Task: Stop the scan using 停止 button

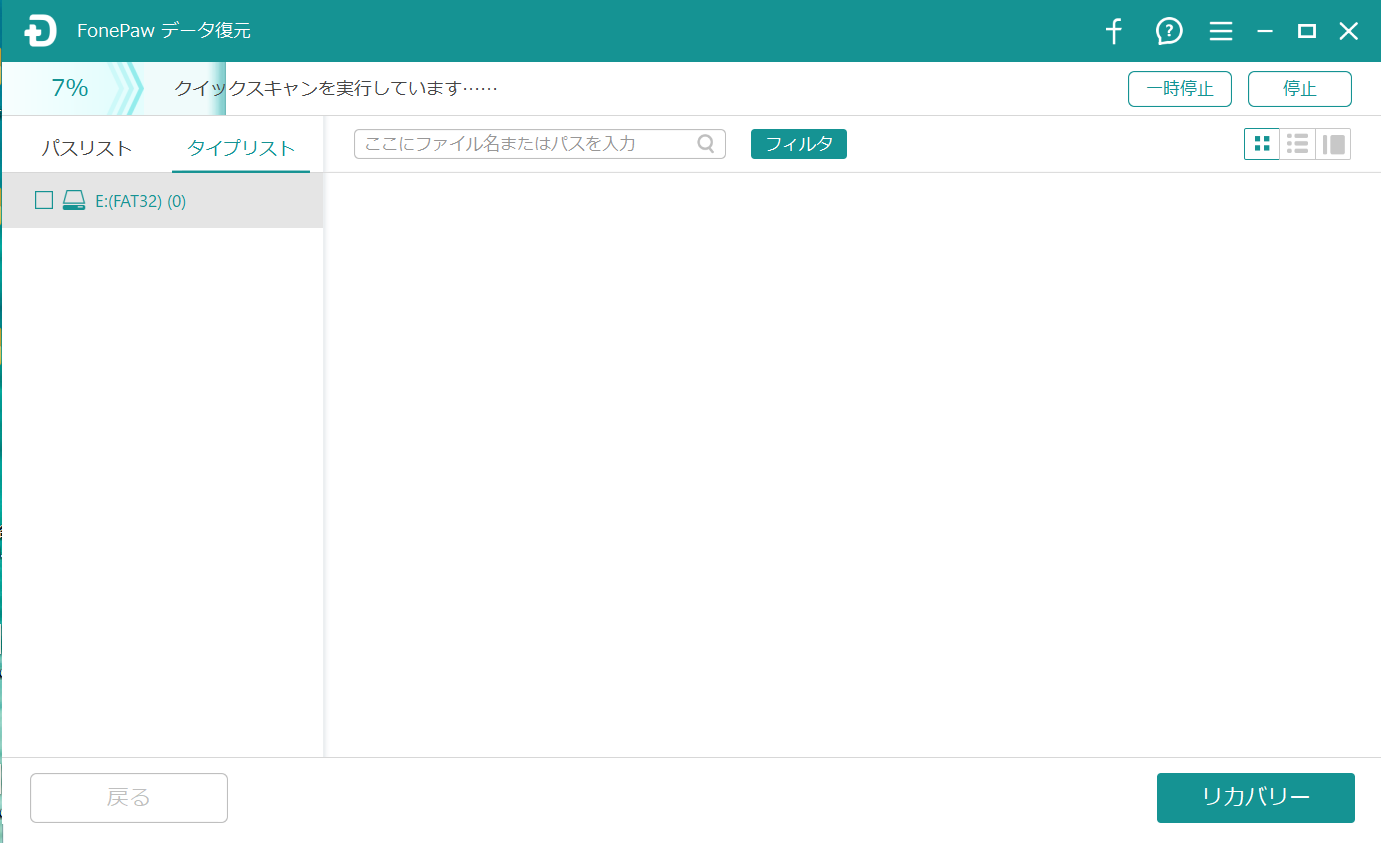Action: (1299, 89)
